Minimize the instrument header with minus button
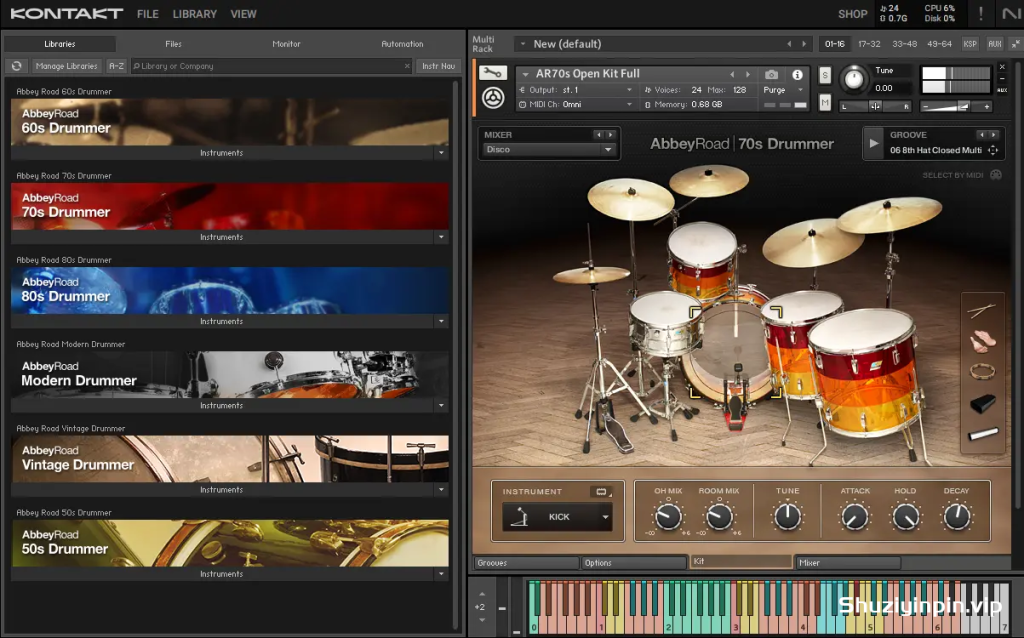This screenshot has height=638, width=1024. tap(1002, 78)
